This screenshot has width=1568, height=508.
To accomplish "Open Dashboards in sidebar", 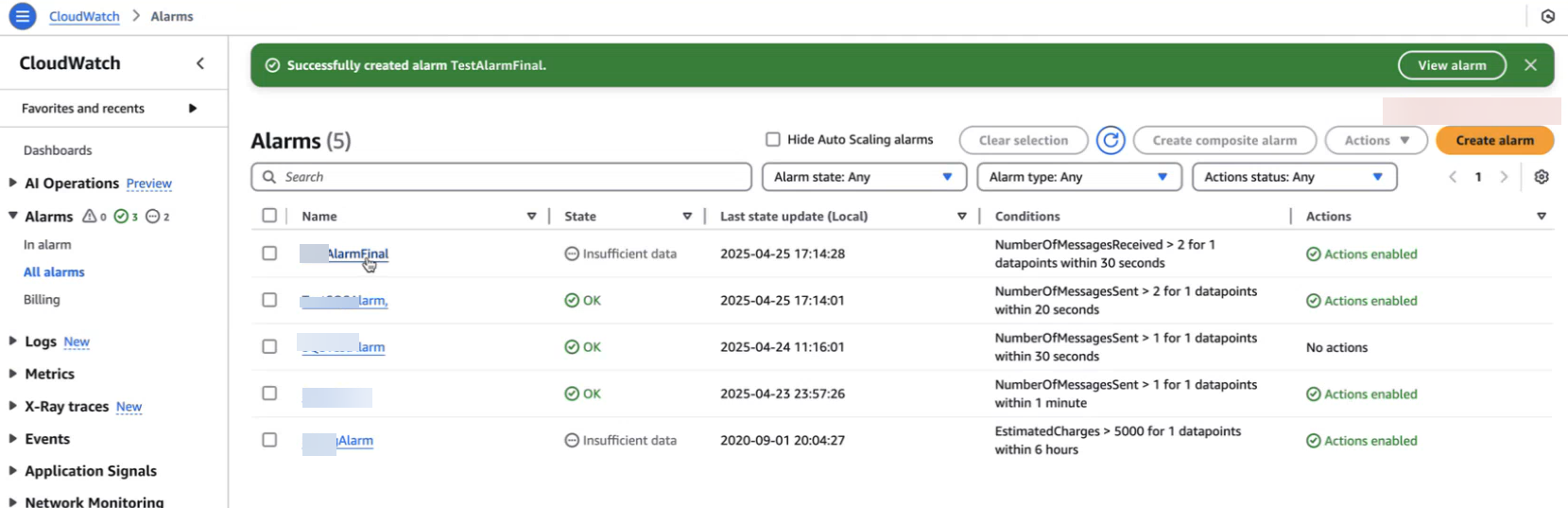I will point(58,150).
